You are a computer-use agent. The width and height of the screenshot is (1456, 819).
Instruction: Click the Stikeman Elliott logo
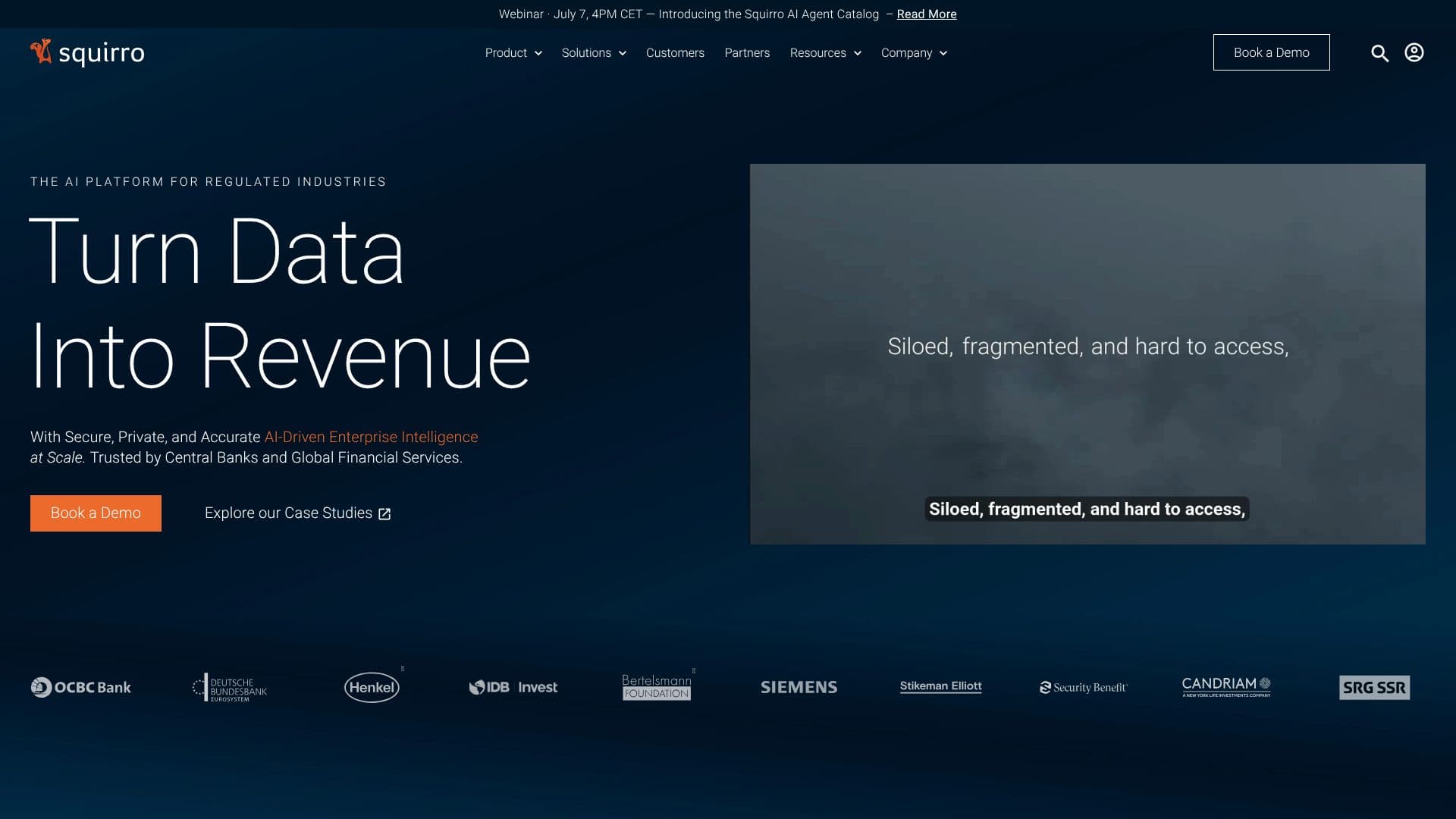pos(940,686)
